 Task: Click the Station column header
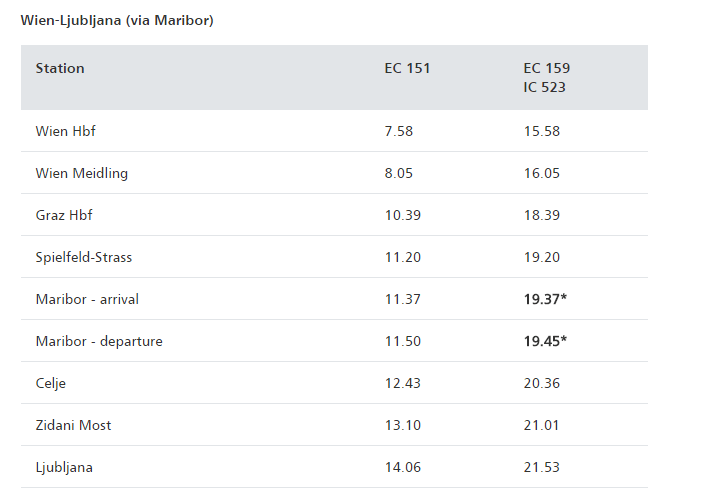pyautogui.click(x=60, y=69)
